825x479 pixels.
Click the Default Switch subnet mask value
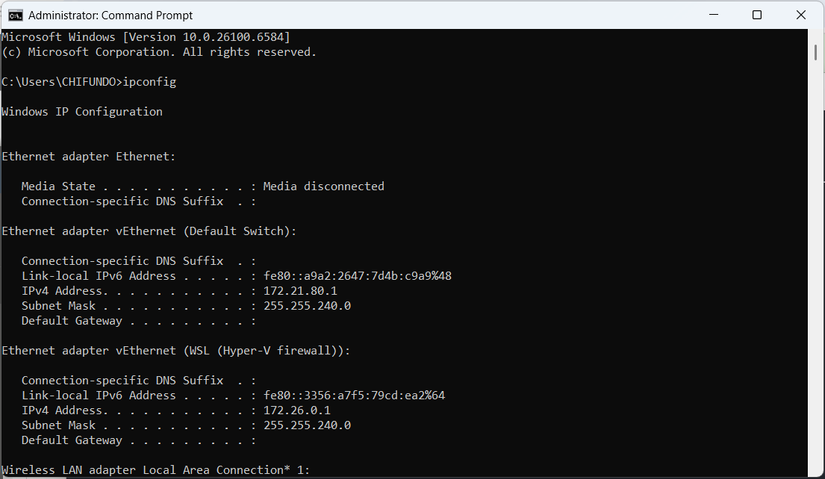click(307, 306)
